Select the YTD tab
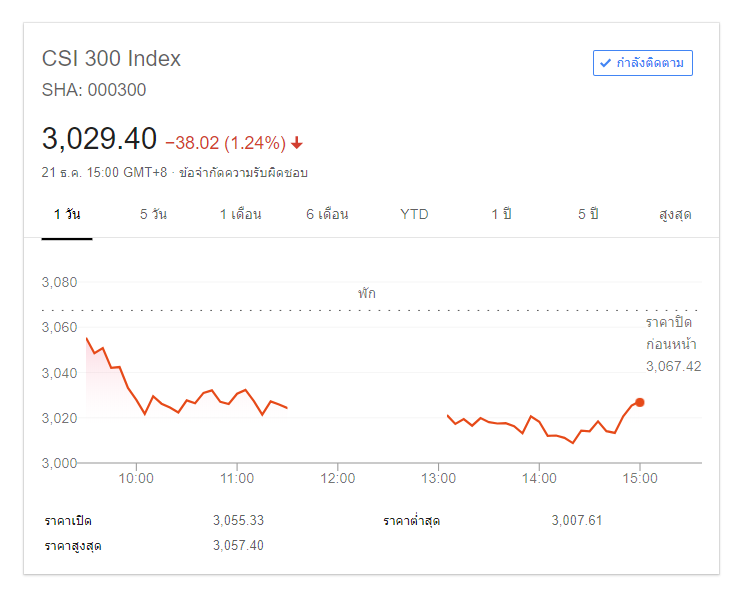The width and height of the screenshot is (741, 597). [414, 215]
